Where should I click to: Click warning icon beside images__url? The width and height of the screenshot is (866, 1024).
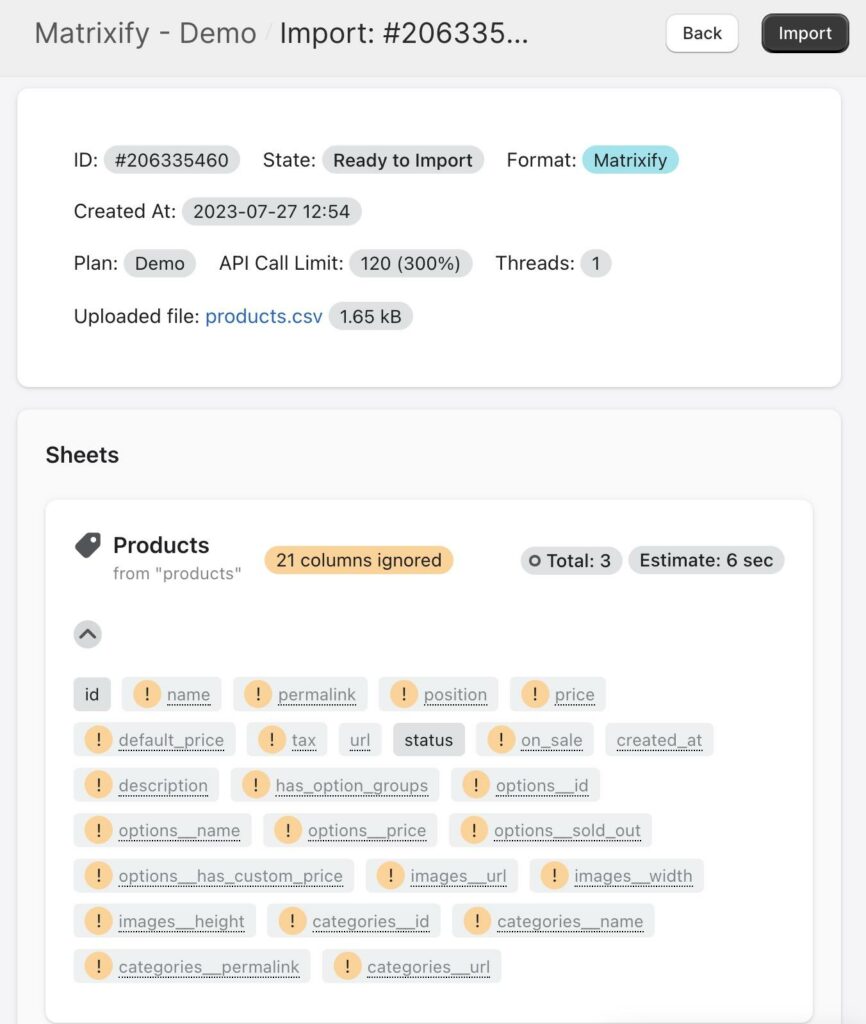coord(390,876)
